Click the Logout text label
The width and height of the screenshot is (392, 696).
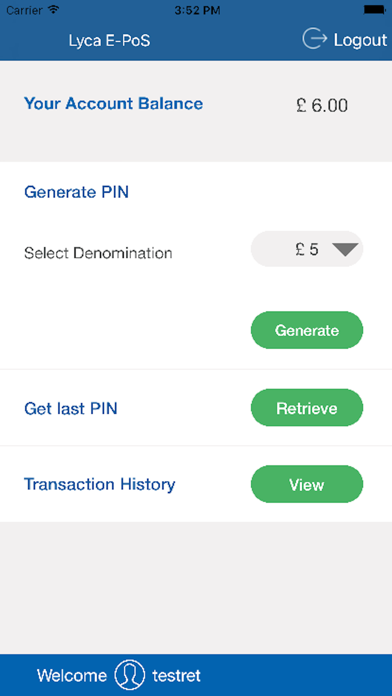coord(360,40)
